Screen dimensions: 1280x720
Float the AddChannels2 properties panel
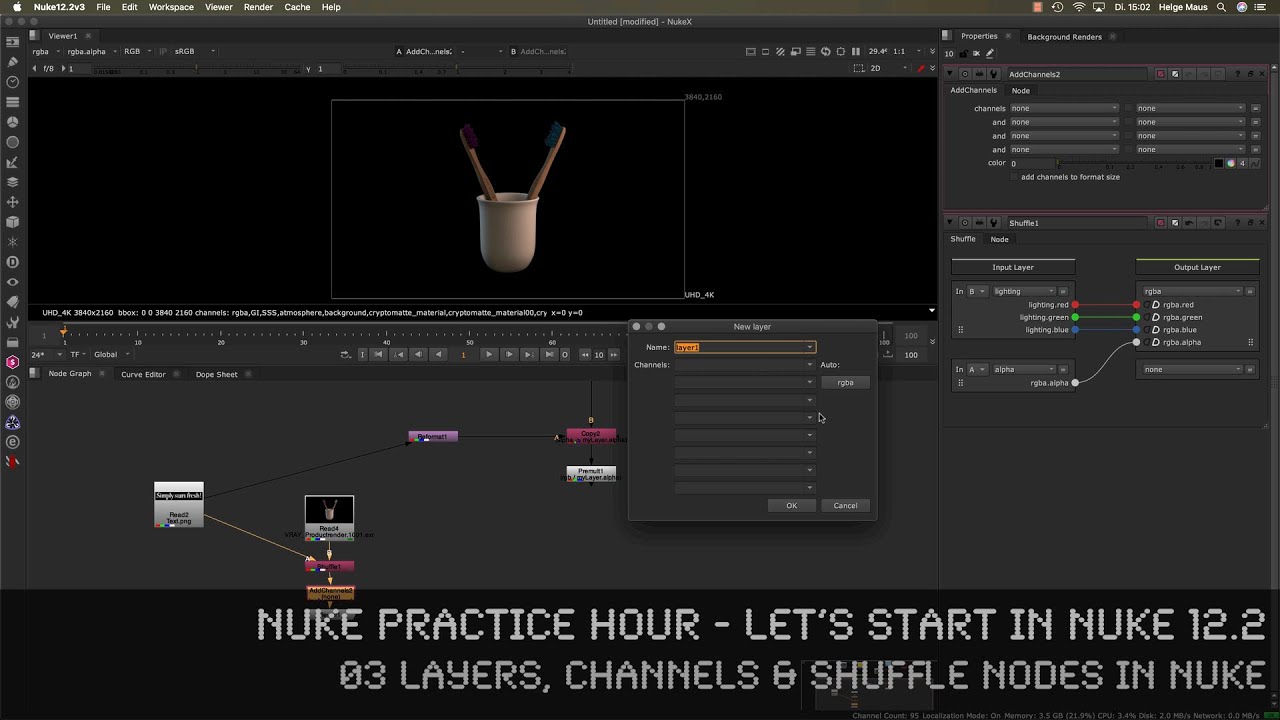click(1250, 74)
